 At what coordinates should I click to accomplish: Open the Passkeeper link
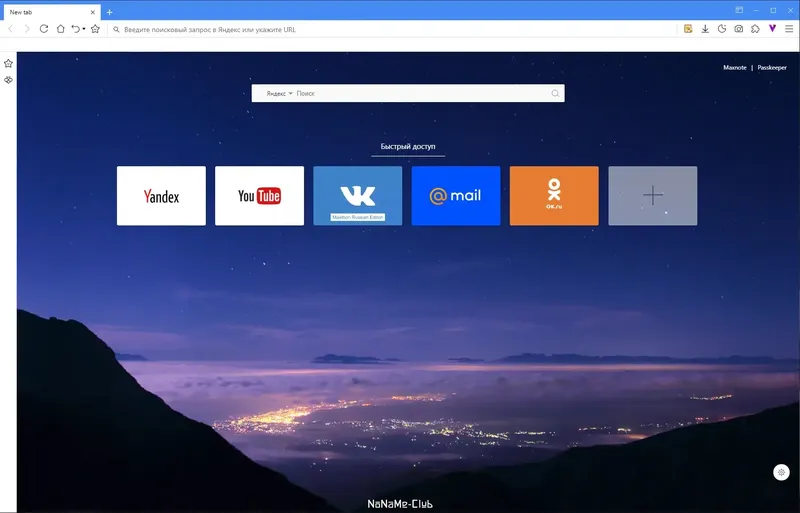coord(772,67)
